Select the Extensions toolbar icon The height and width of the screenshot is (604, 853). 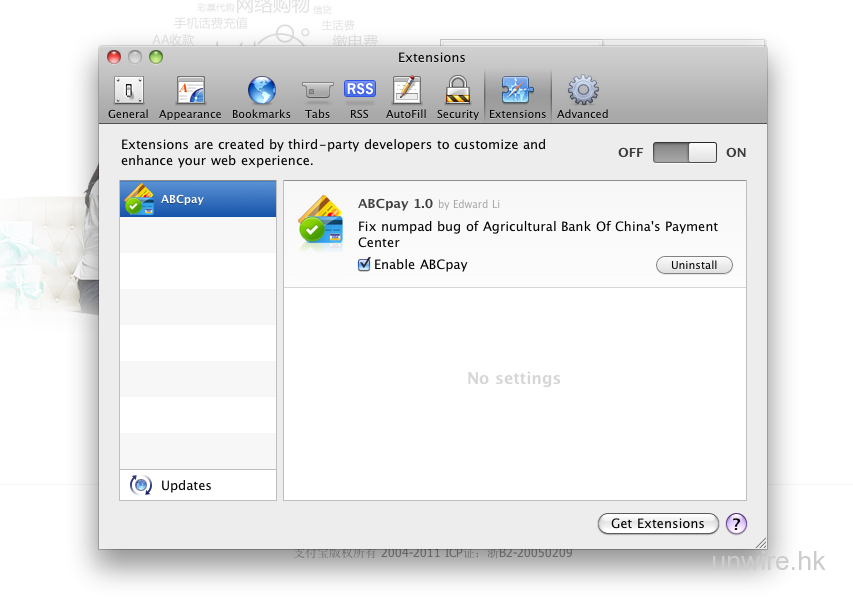[517, 97]
